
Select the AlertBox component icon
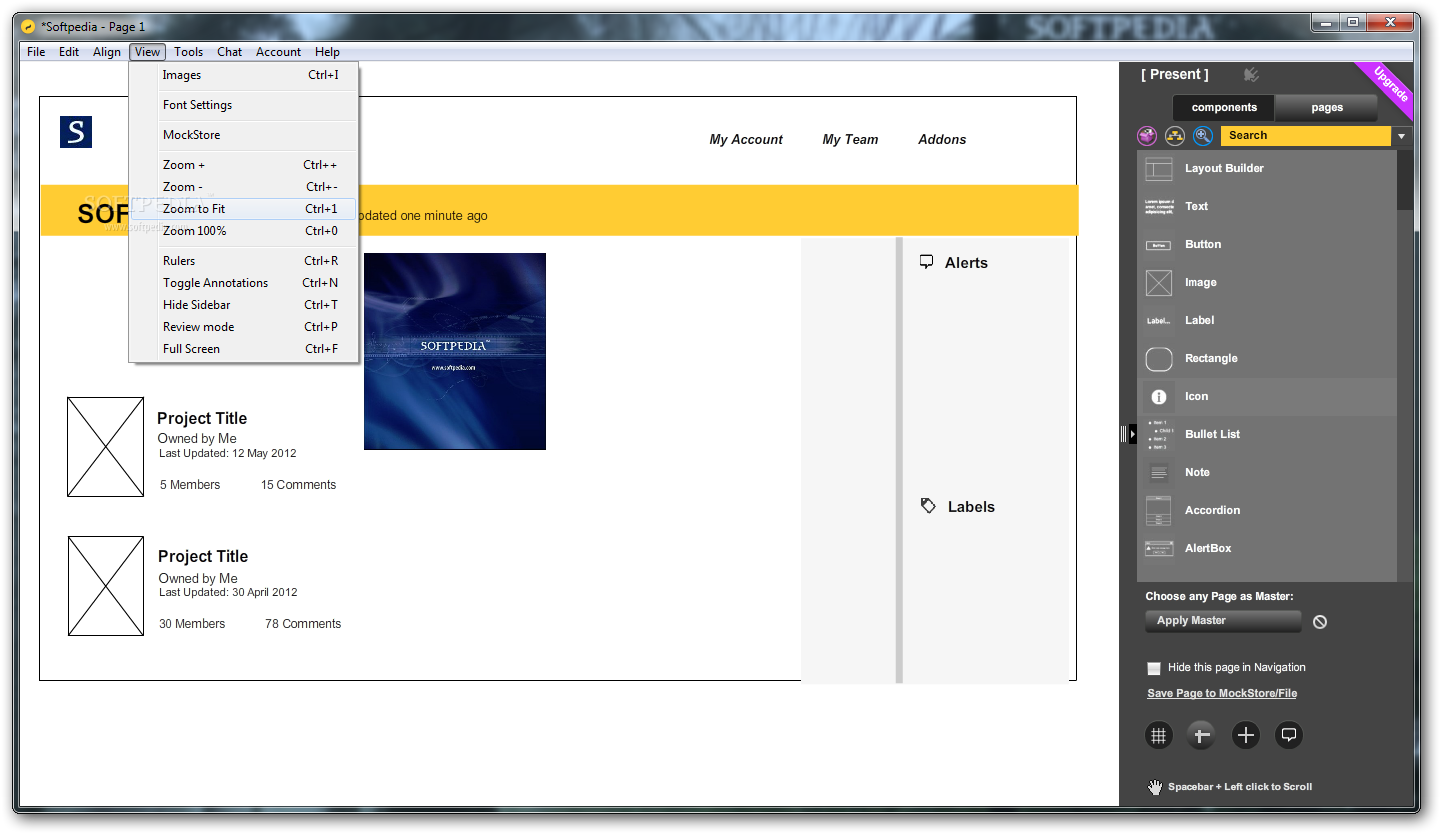[x=1159, y=548]
